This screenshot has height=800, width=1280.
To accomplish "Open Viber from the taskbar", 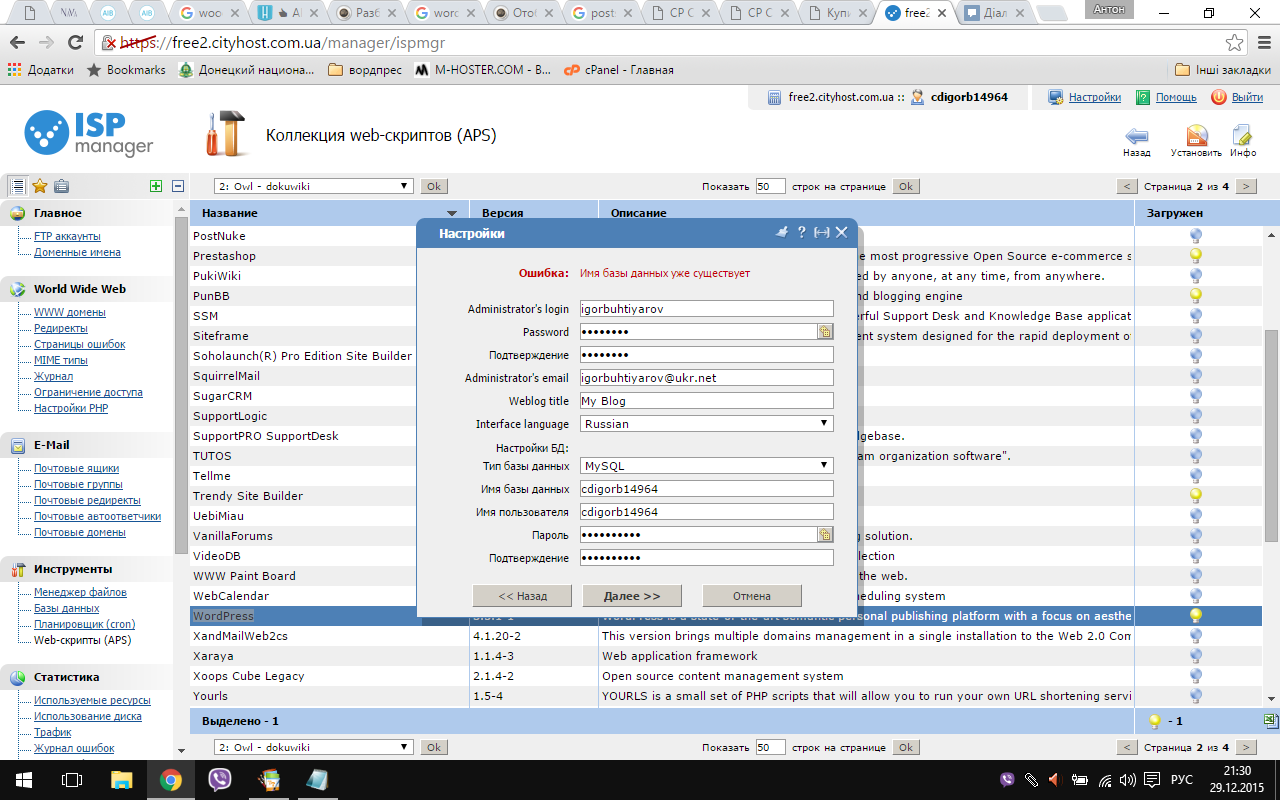I will (220, 779).
